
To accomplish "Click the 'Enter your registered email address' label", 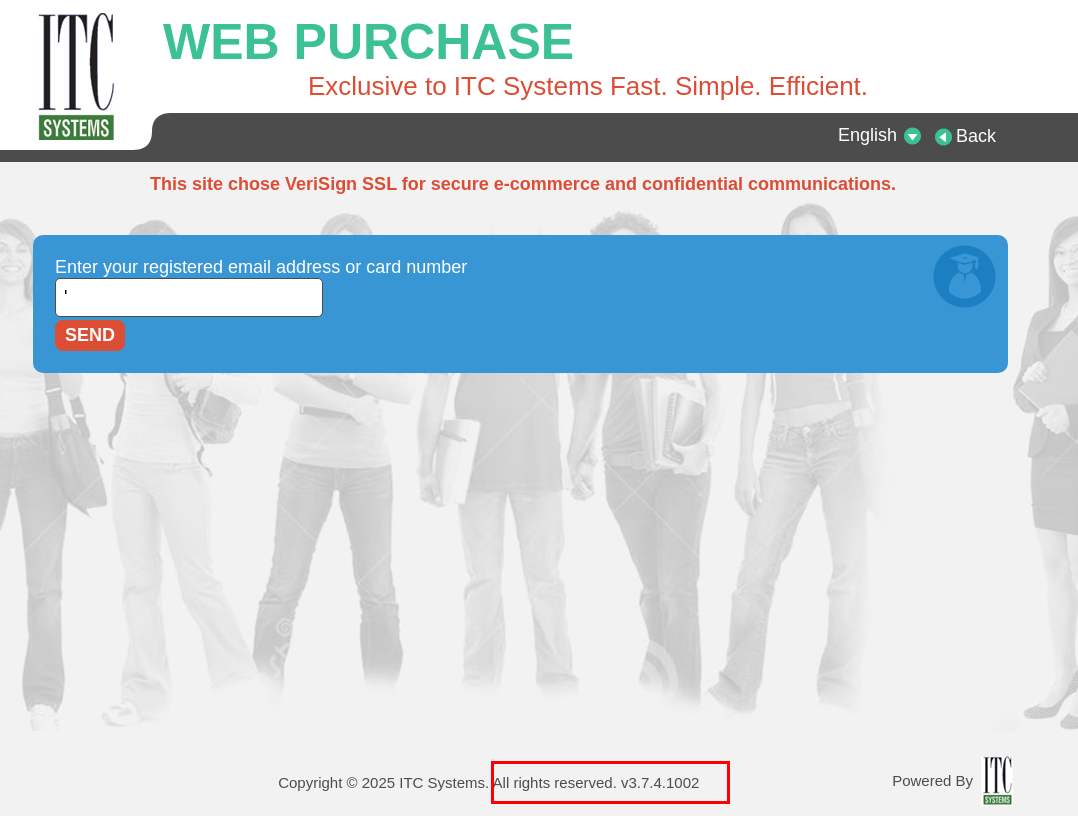I will click(x=261, y=267).
